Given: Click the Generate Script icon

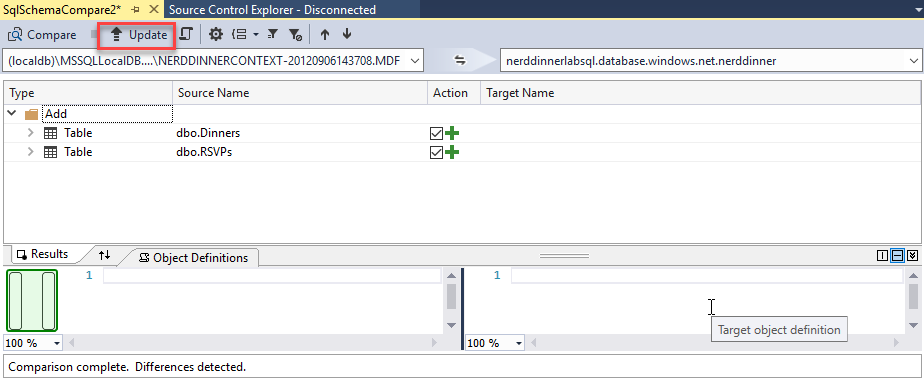Looking at the screenshot, I should (x=186, y=35).
